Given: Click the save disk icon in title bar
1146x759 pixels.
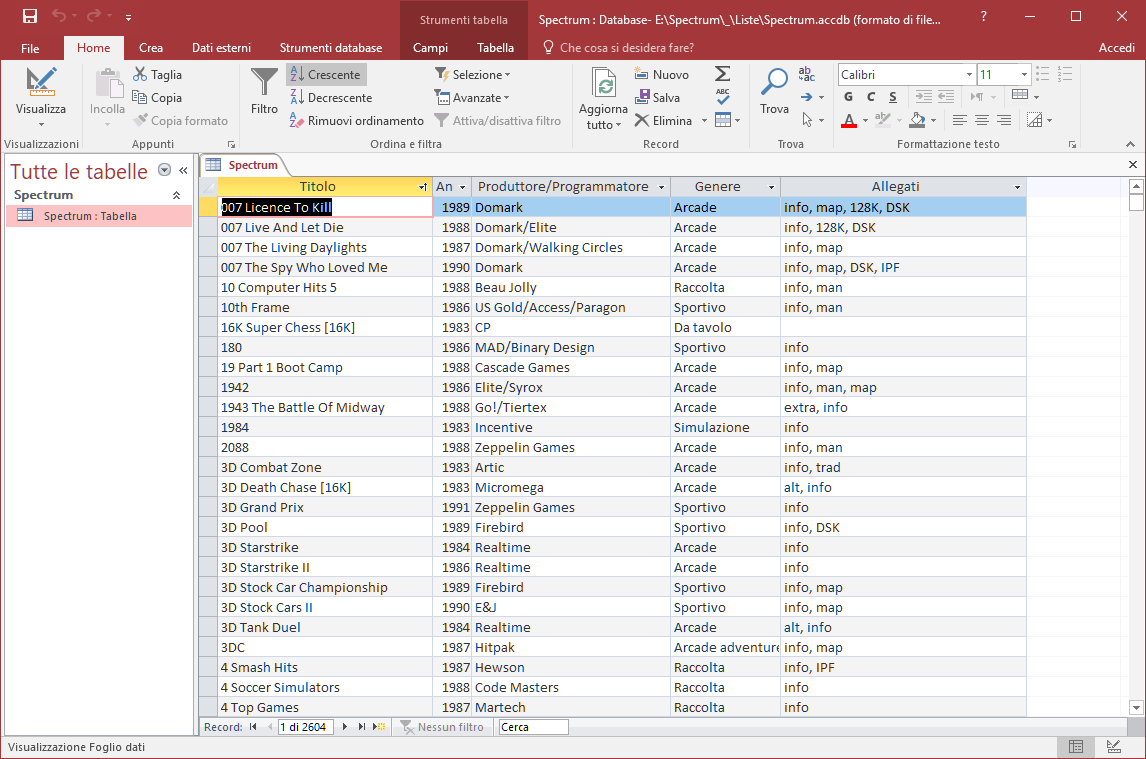Looking at the screenshot, I should coord(30,16).
